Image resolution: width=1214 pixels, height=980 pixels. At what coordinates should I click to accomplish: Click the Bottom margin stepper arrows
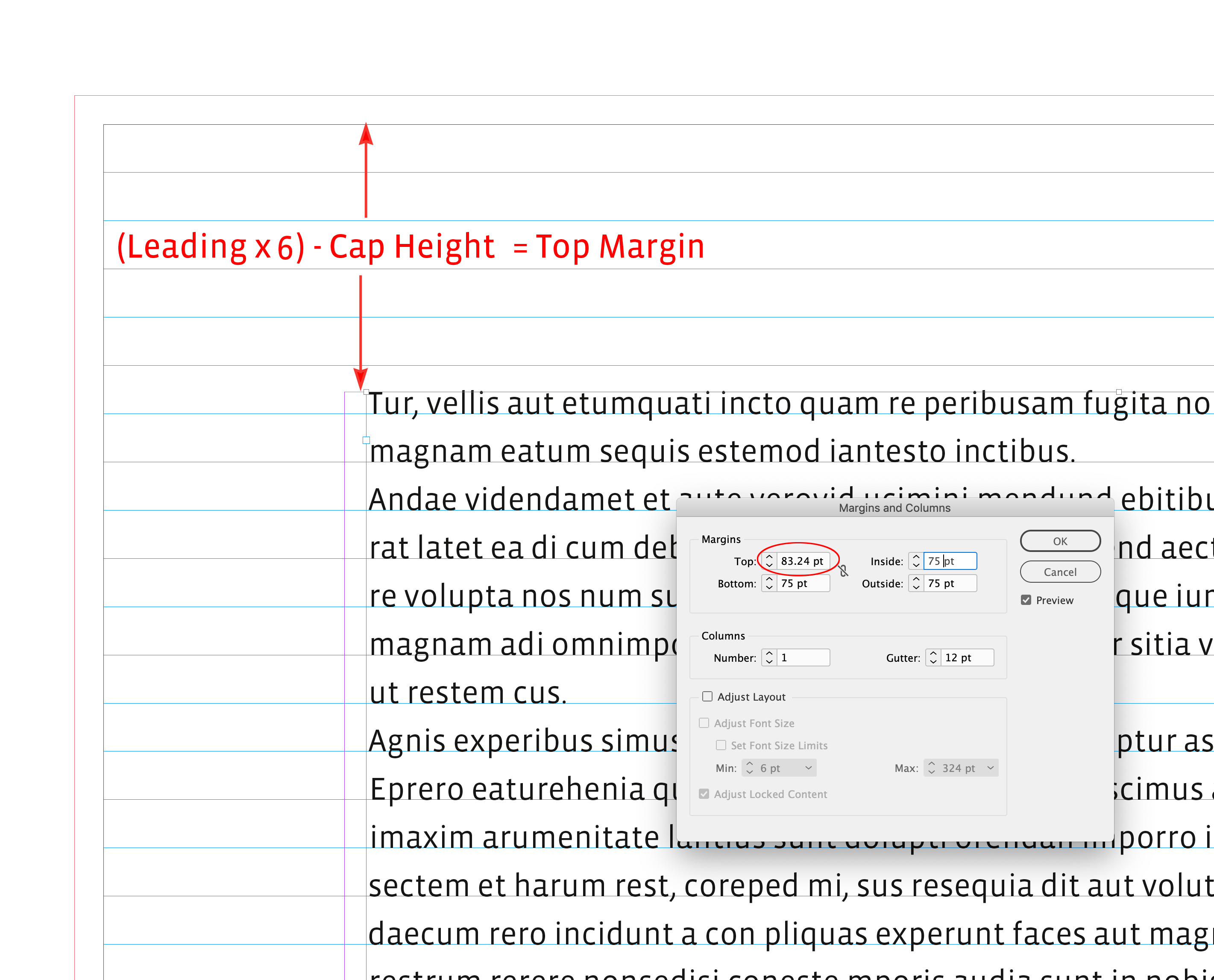[769, 583]
